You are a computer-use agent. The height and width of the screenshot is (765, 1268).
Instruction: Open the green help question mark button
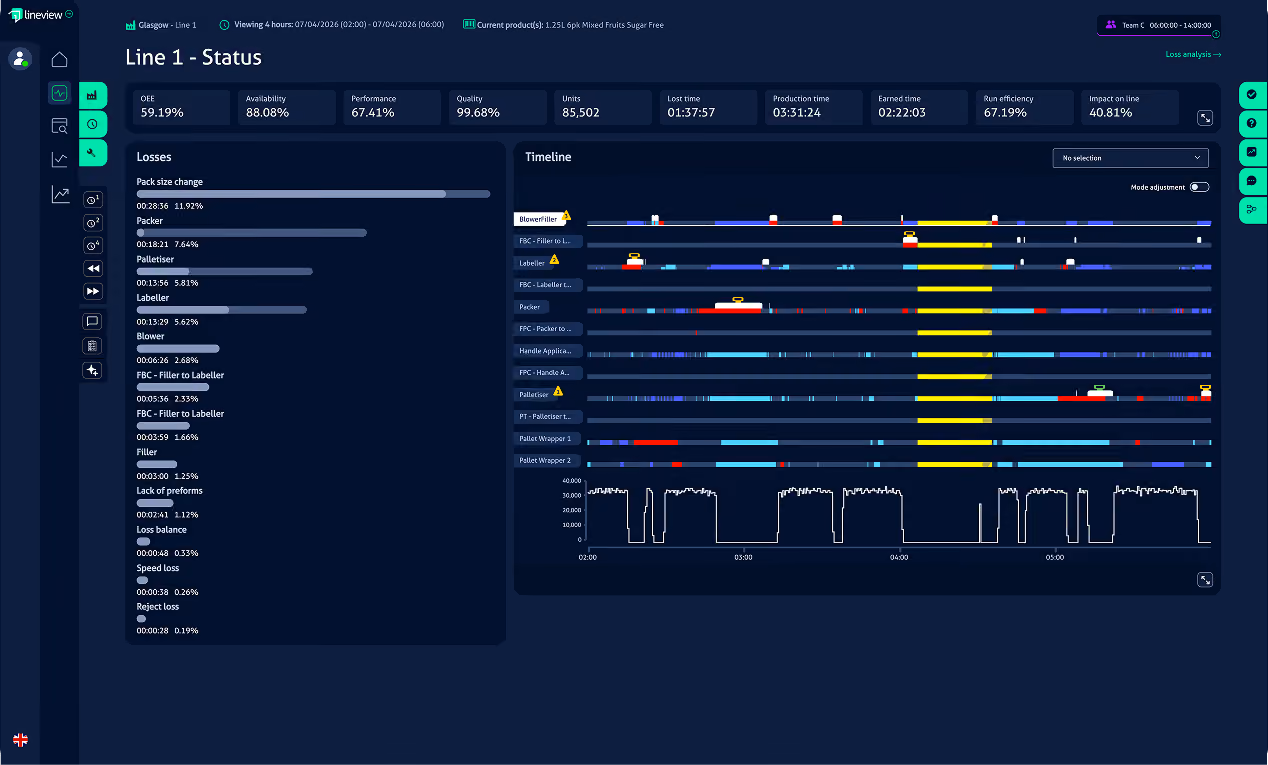click(1253, 124)
